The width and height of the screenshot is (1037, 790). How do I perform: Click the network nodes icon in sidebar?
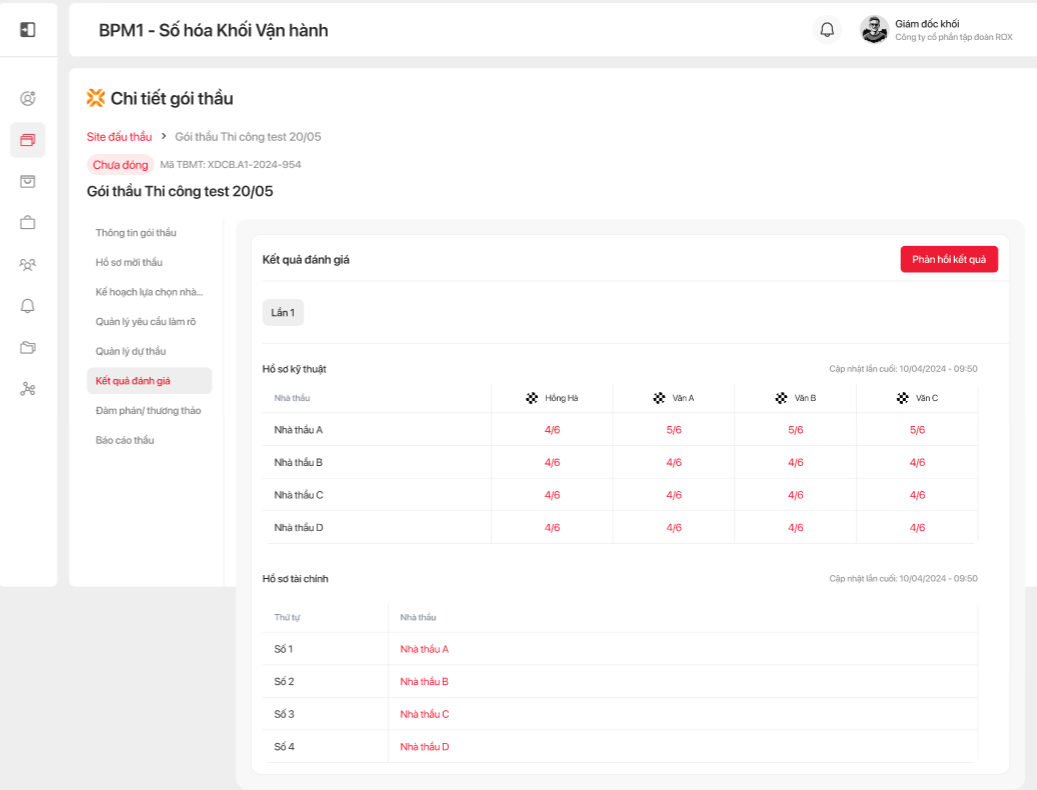pyautogui.click(x=28, y=389)
